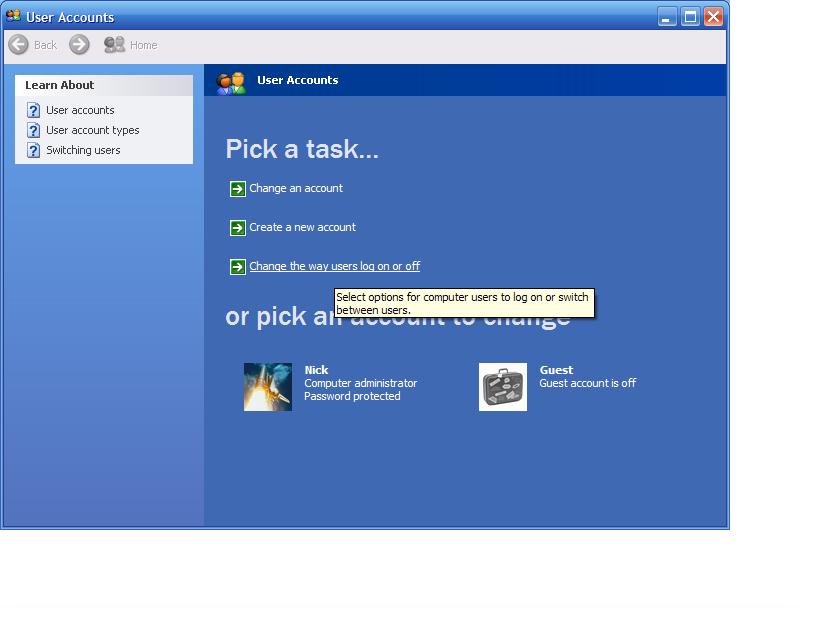
Task: Click the Back navigation arrow
Action: click(20, 45)
